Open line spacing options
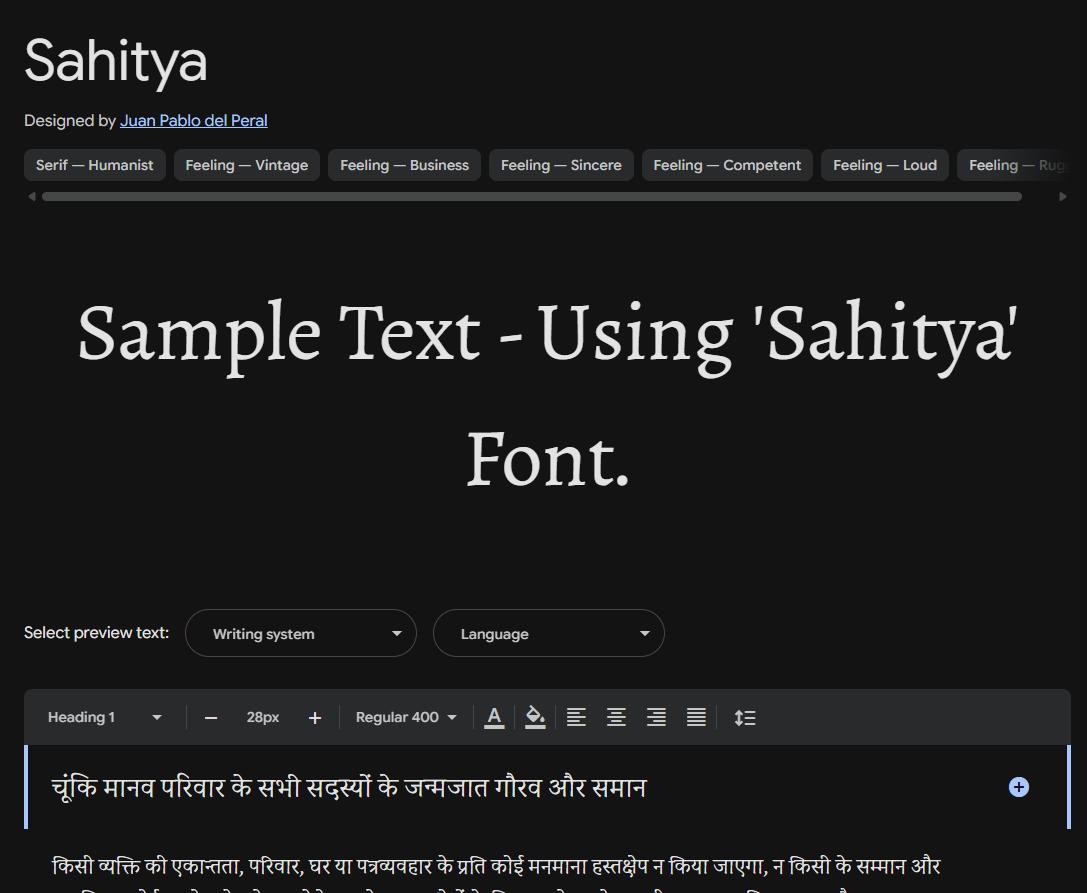 point(745,718)
